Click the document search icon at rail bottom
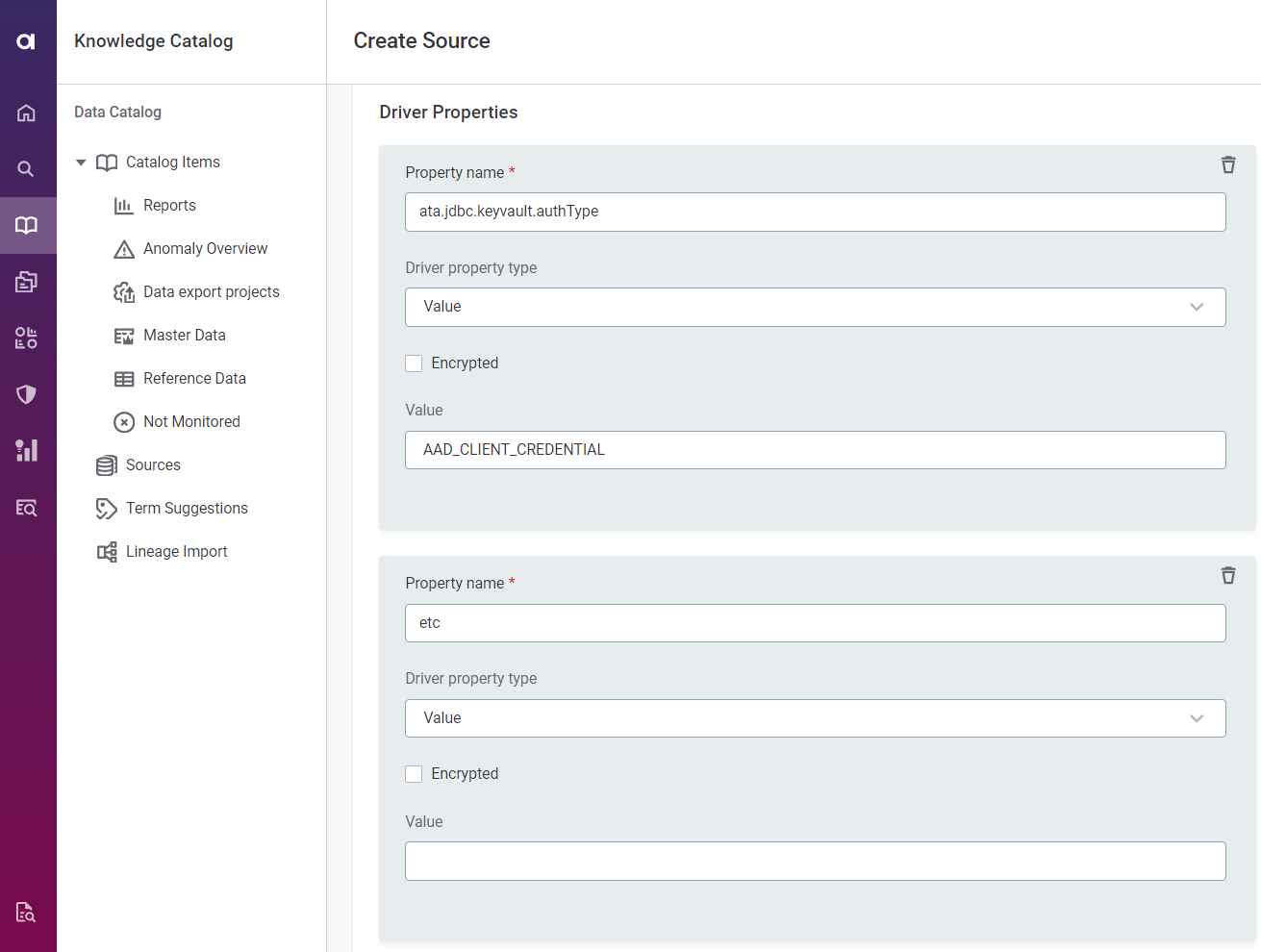The height and width of the screenshot is (952, 1261). (26, 912)
